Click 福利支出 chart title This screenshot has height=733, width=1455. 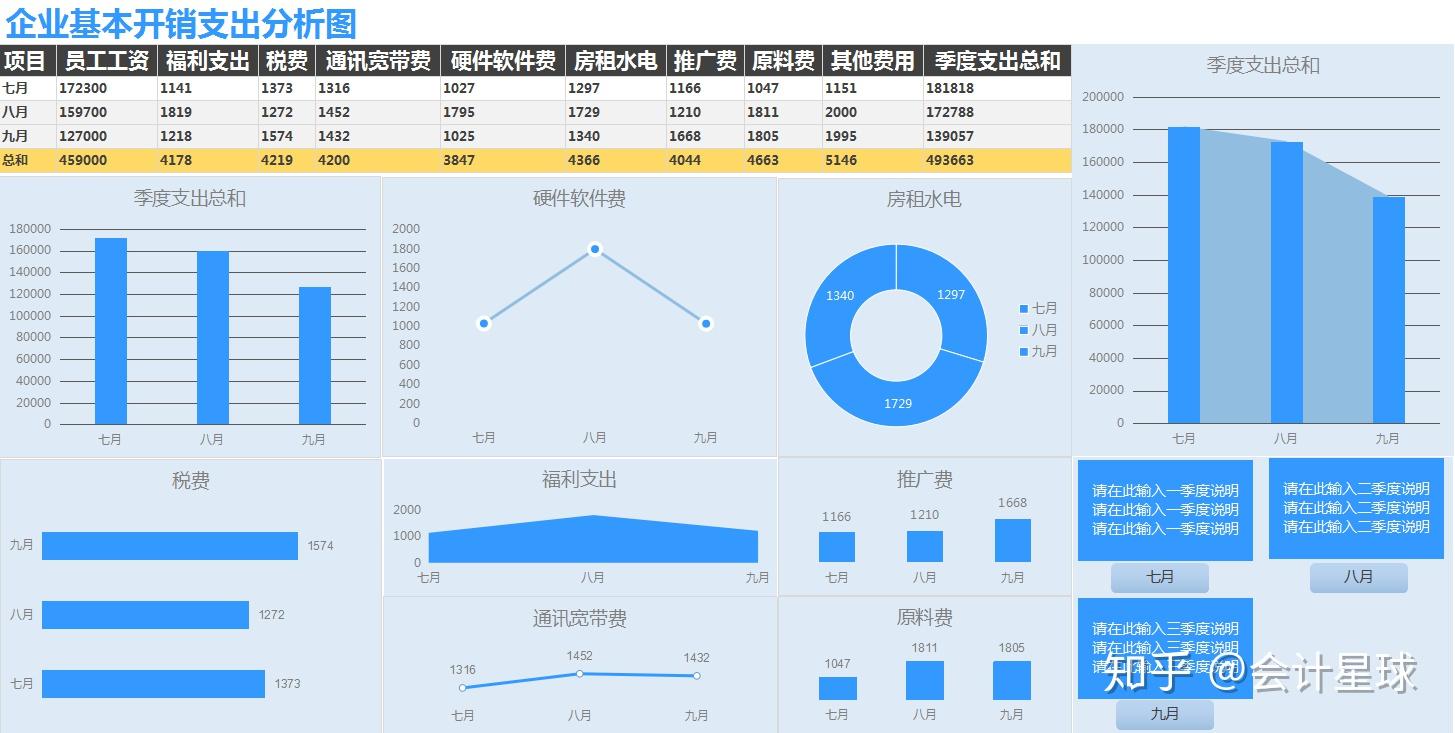579,480
